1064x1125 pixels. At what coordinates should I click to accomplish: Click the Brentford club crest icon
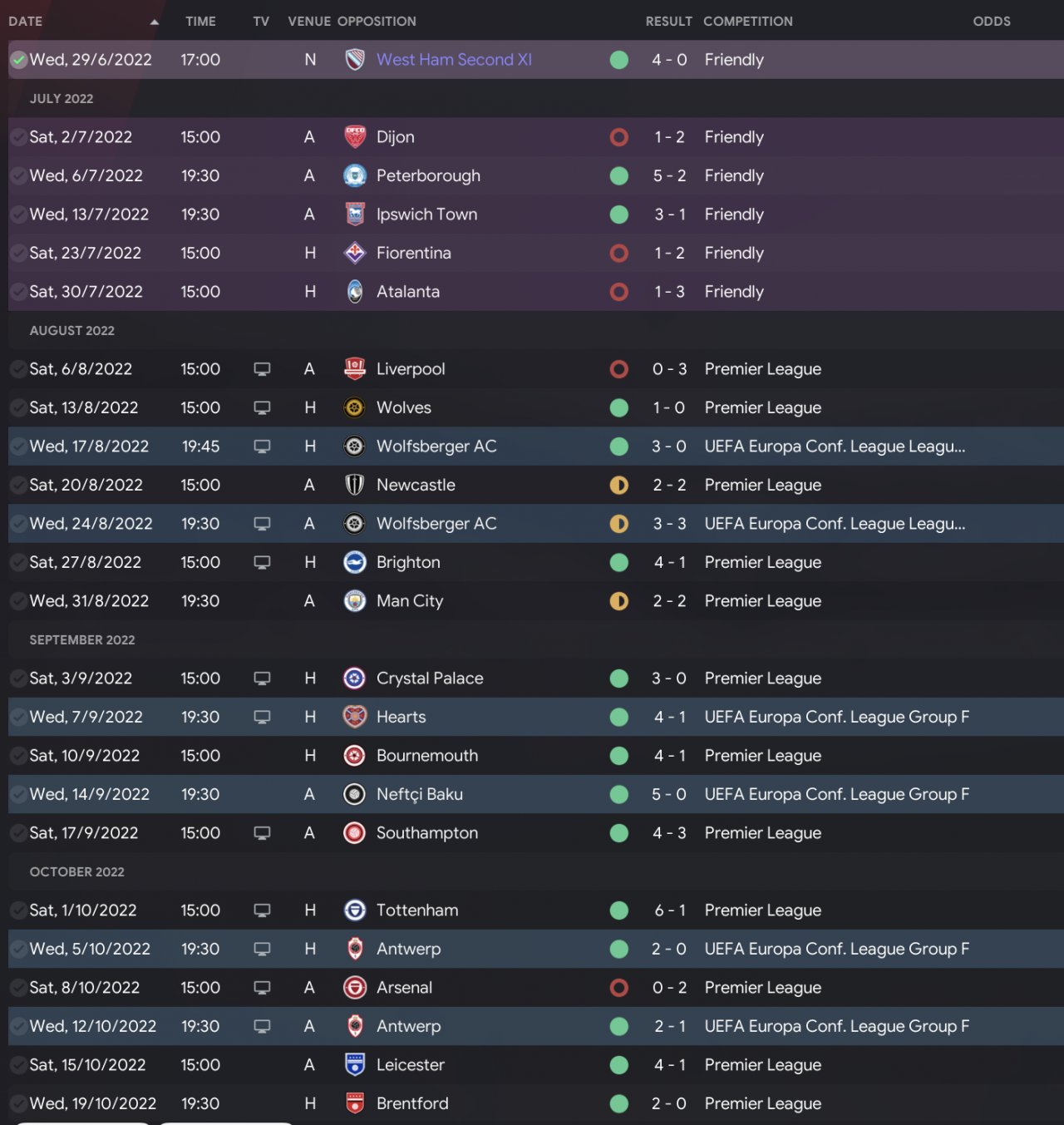coord(355,1103)
